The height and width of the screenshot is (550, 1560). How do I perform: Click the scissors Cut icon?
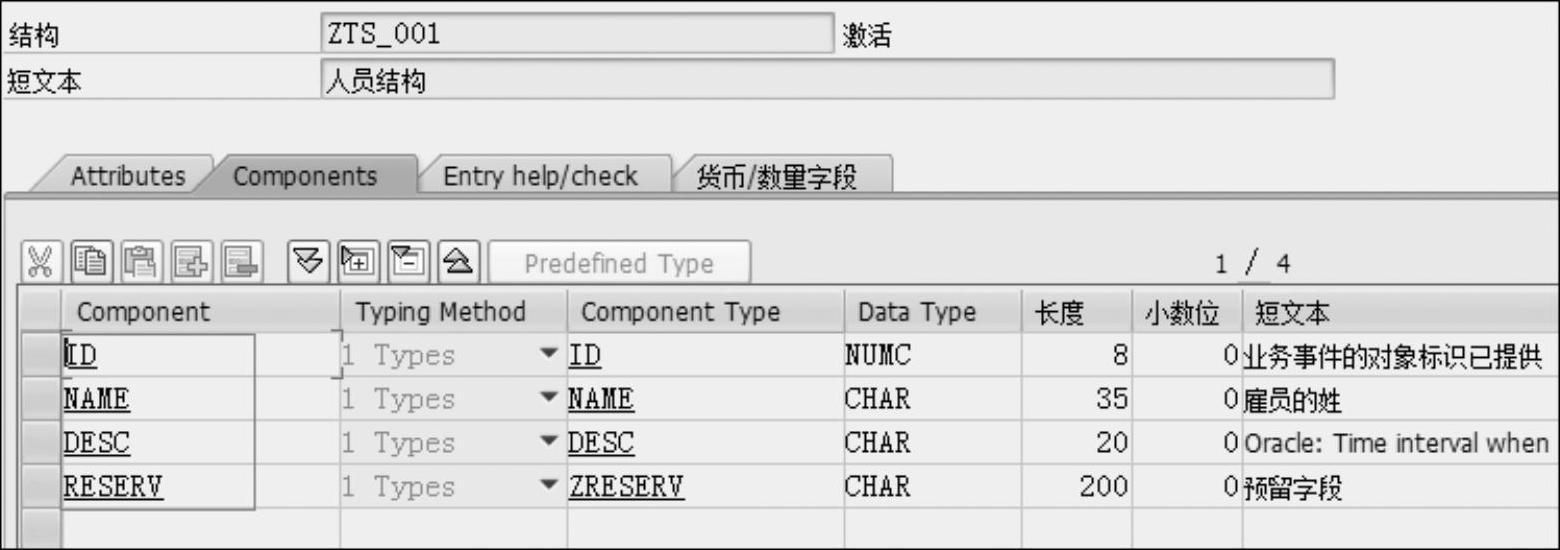pyautogui.click(x=39, y=263)
